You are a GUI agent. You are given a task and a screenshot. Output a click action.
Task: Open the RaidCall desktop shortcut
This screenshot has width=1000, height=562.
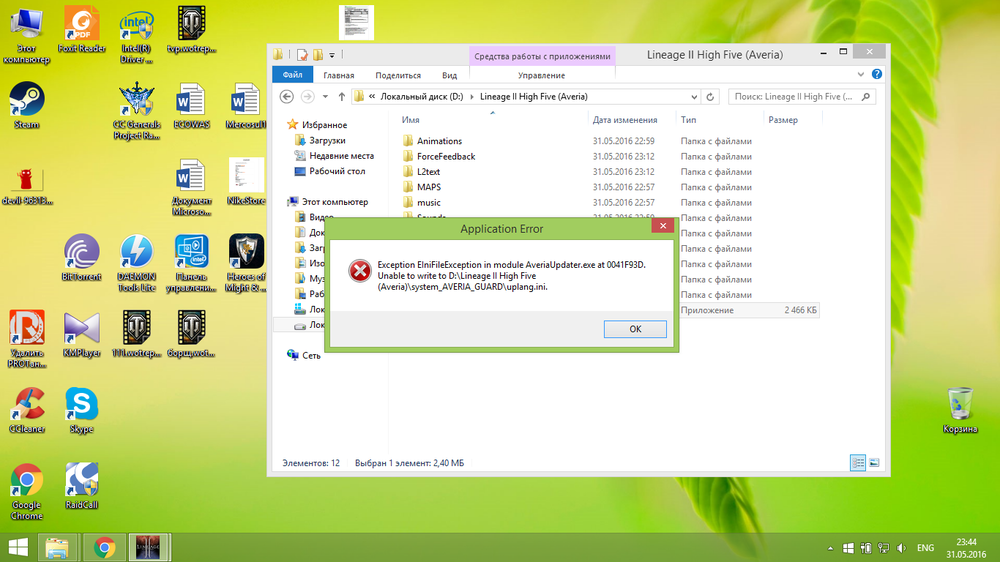pos(81,482)
